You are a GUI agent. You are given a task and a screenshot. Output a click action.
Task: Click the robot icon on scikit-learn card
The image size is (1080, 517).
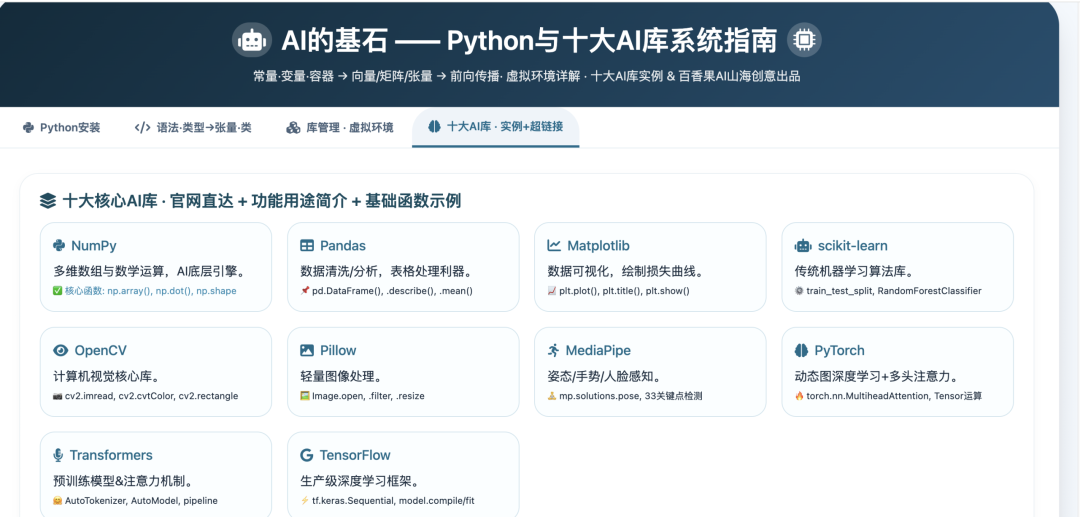[802, 246]
